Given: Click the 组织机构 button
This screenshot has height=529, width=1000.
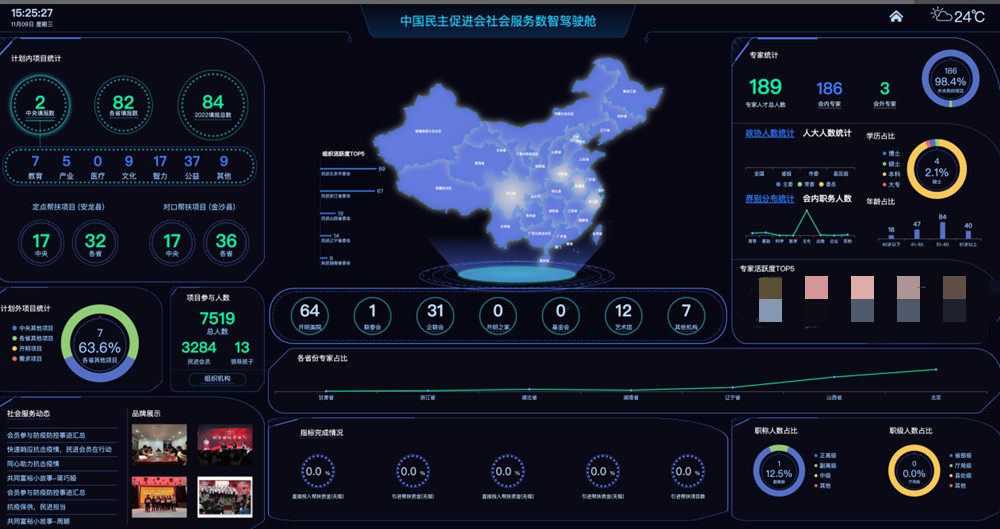Looking at the screenshot, I should click(x=216, y=379).
